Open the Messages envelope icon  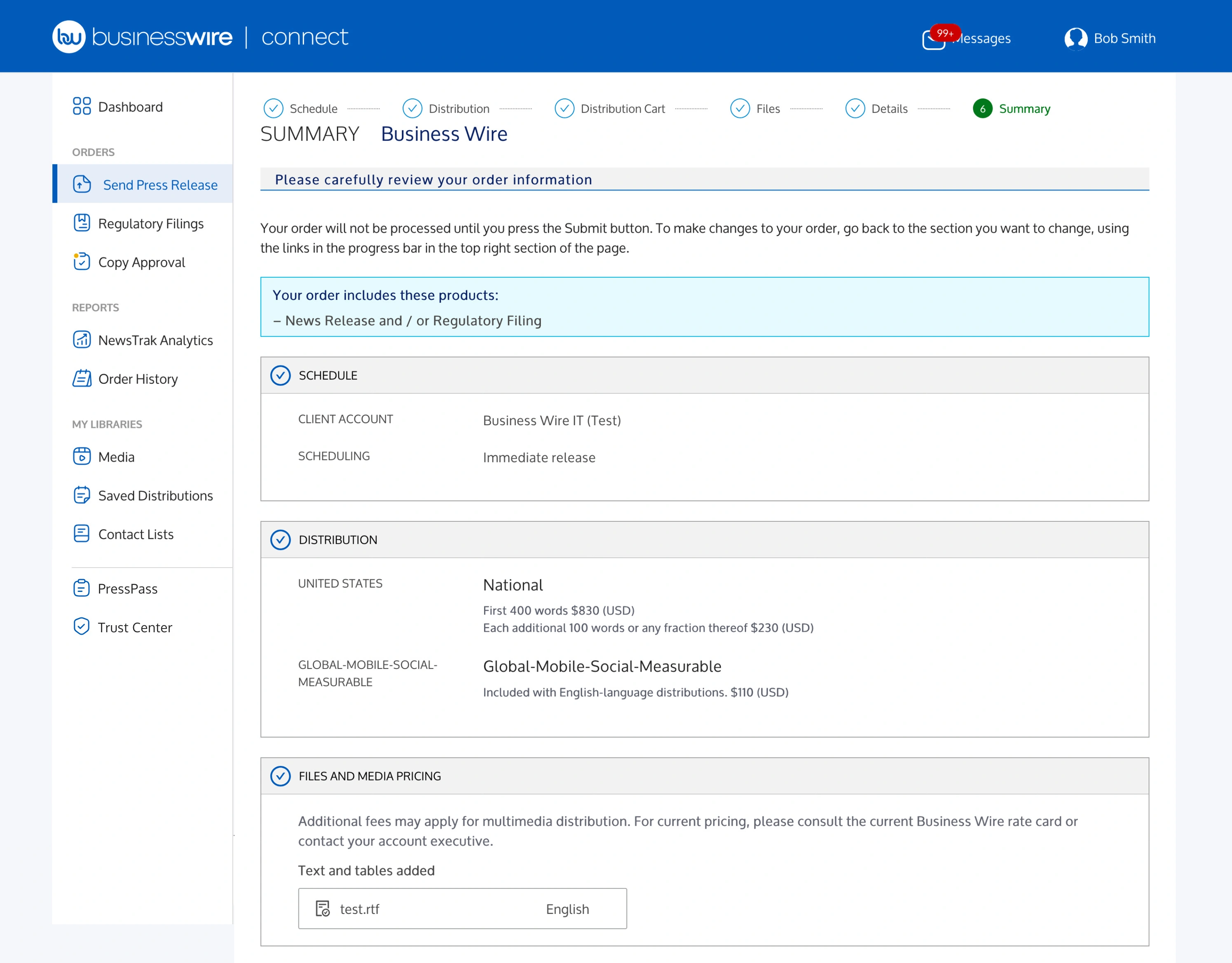[934, 40]
